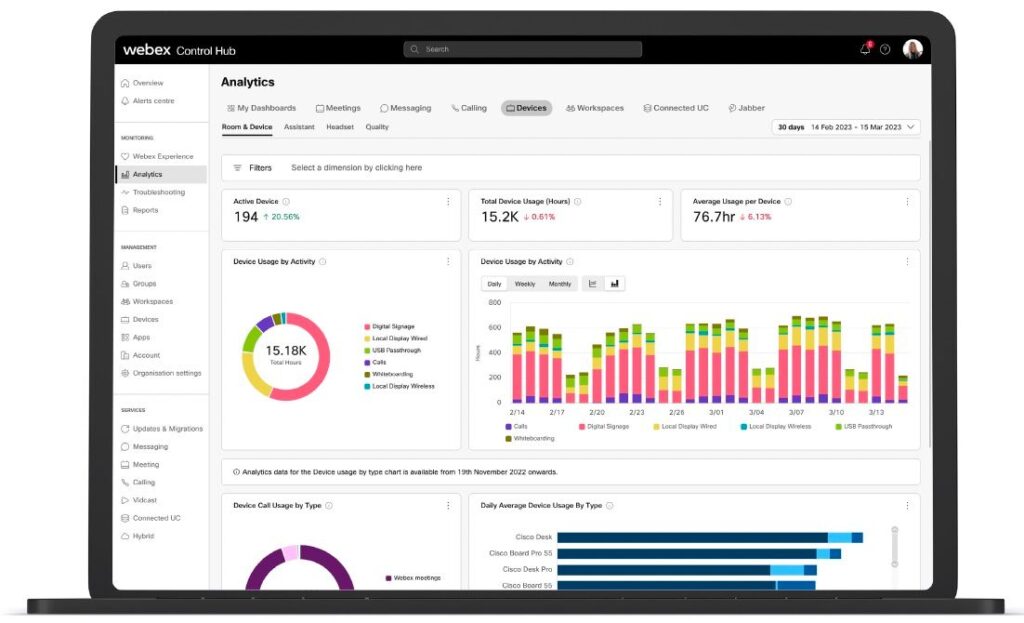Open the 30 days date range dropdown
The height and width of the screenshot is (623, 1024).
coord(846,127)
